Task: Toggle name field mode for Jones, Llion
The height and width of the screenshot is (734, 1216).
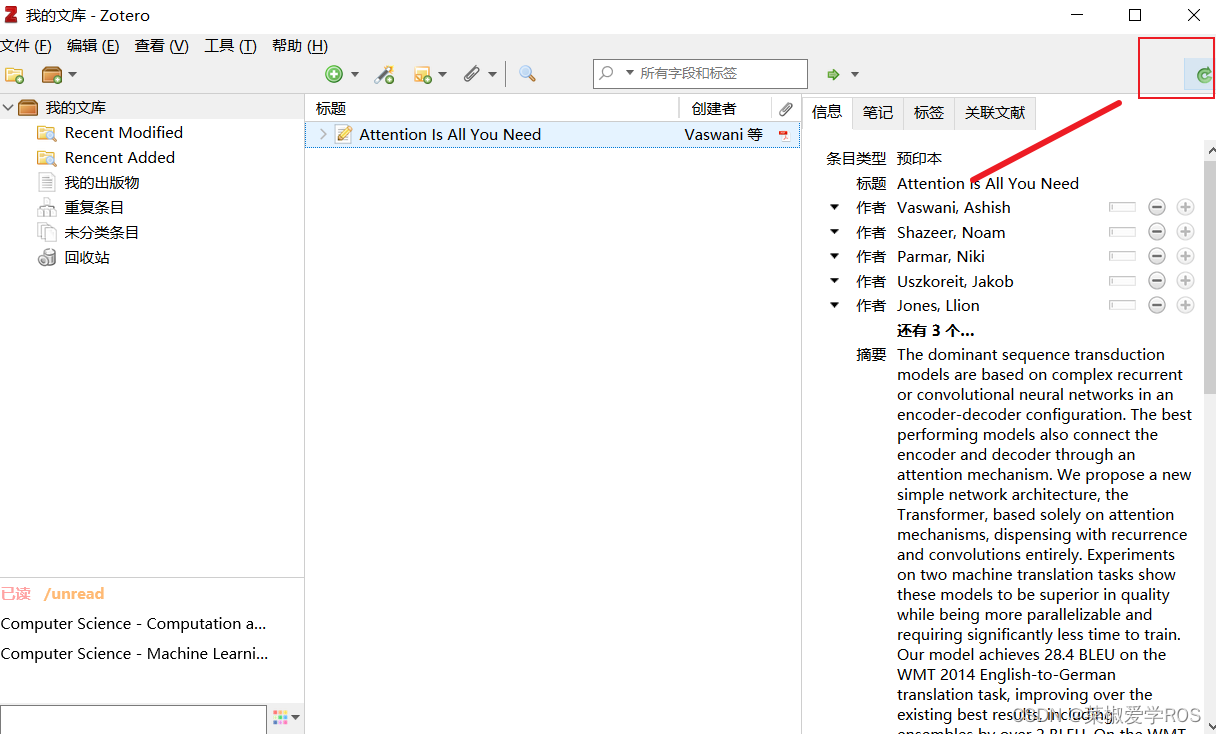Action: pos(1122,305)
